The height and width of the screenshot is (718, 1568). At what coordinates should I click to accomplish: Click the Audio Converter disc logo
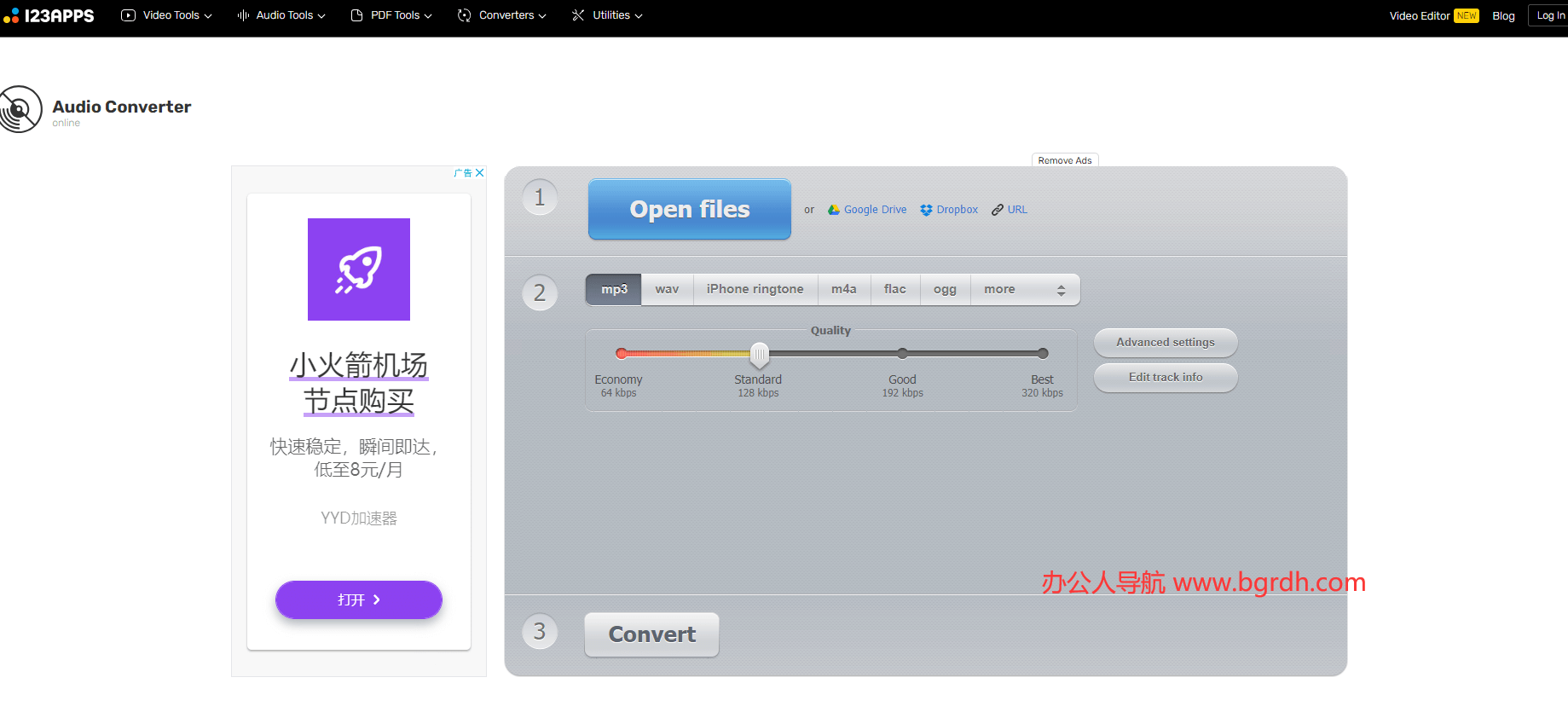[x=20, y=109]
